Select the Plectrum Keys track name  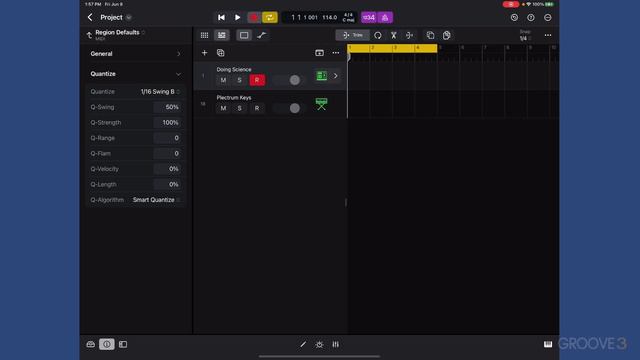[234, 98]
